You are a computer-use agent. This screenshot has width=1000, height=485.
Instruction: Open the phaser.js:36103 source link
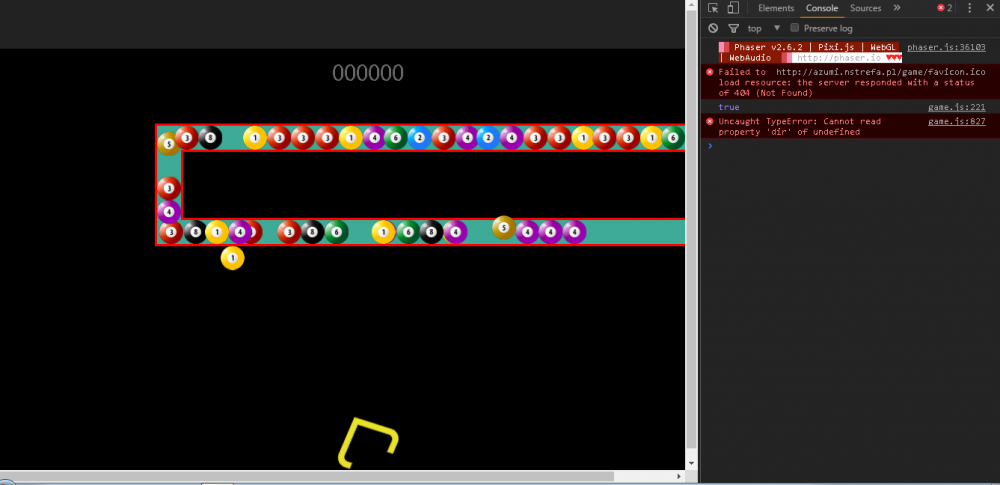click(946, 47)
